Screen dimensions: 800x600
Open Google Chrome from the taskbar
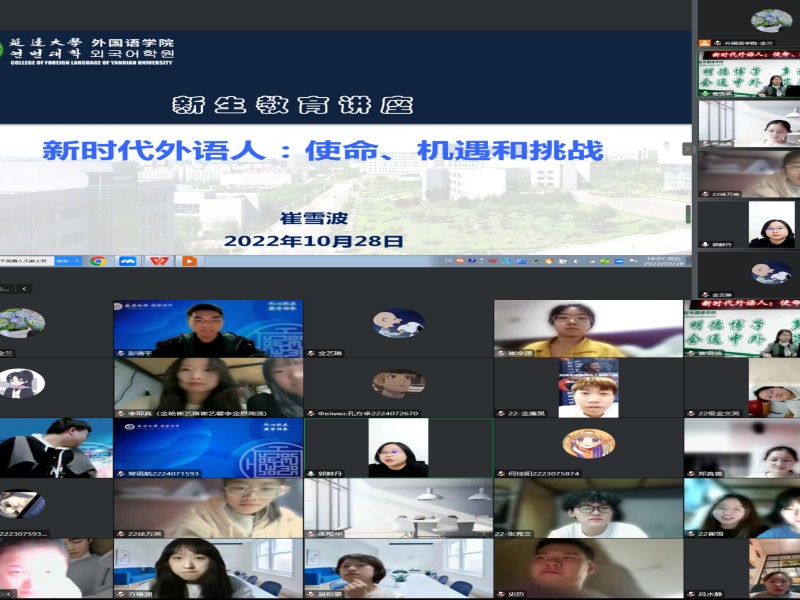point(98,261)
